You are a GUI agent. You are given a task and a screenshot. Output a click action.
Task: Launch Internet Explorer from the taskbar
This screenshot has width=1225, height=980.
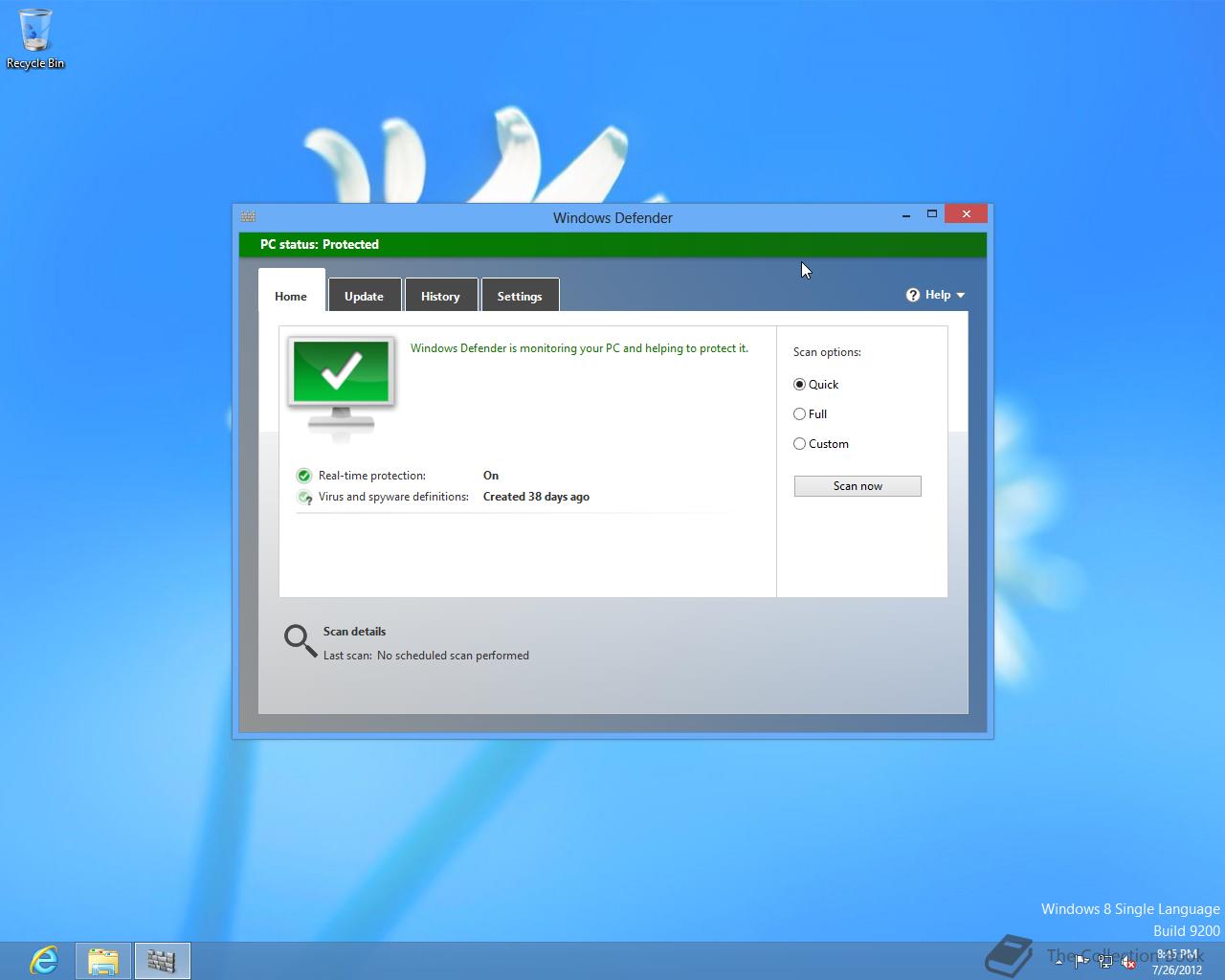[x=44, y=960]
